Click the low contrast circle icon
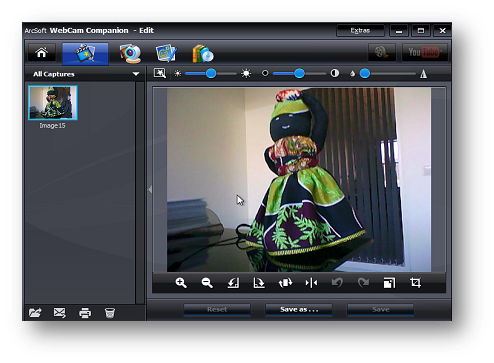This screenshot has width=494, height=363. pos(265,73)
